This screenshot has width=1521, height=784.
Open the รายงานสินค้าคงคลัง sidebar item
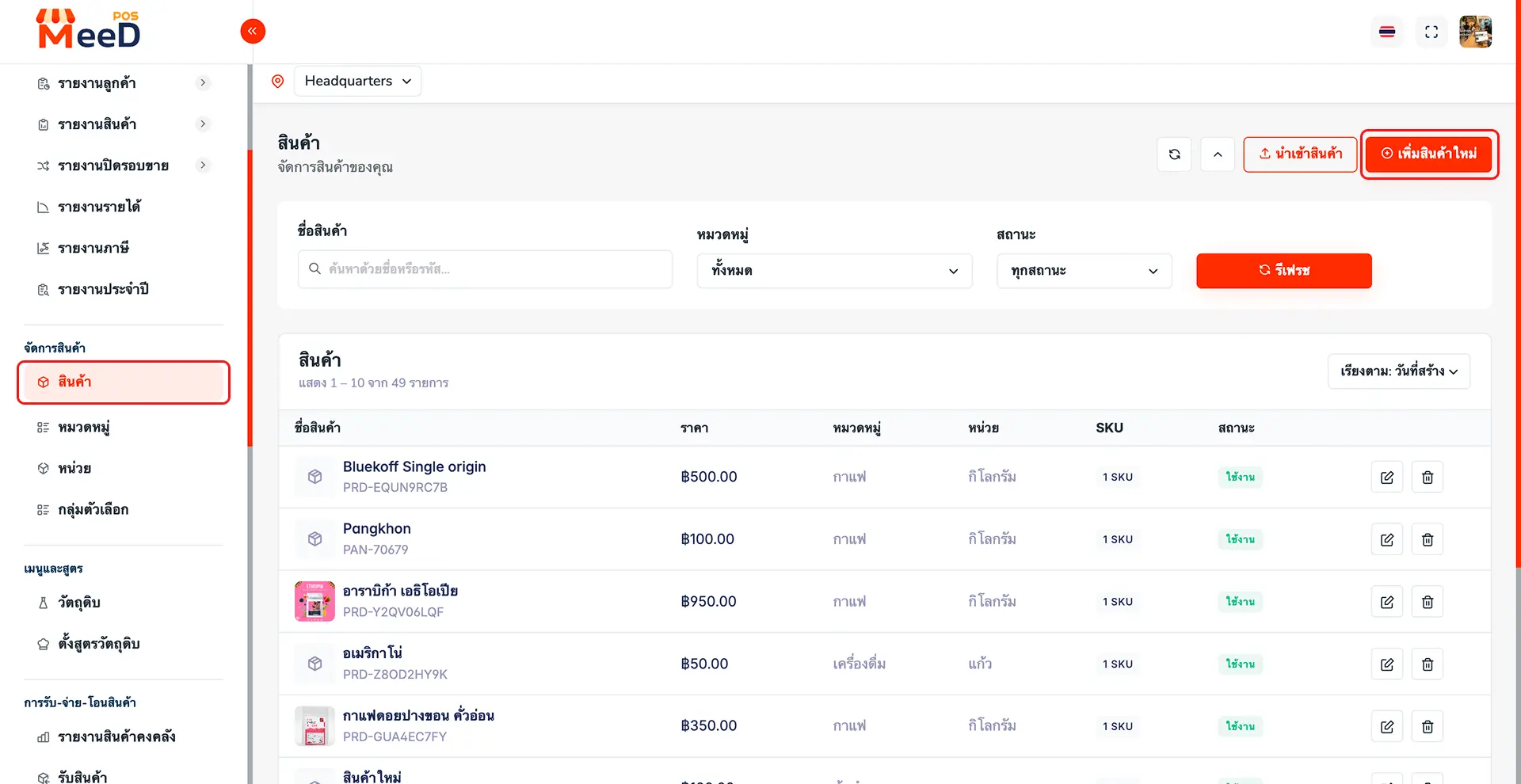pos(116,737)
